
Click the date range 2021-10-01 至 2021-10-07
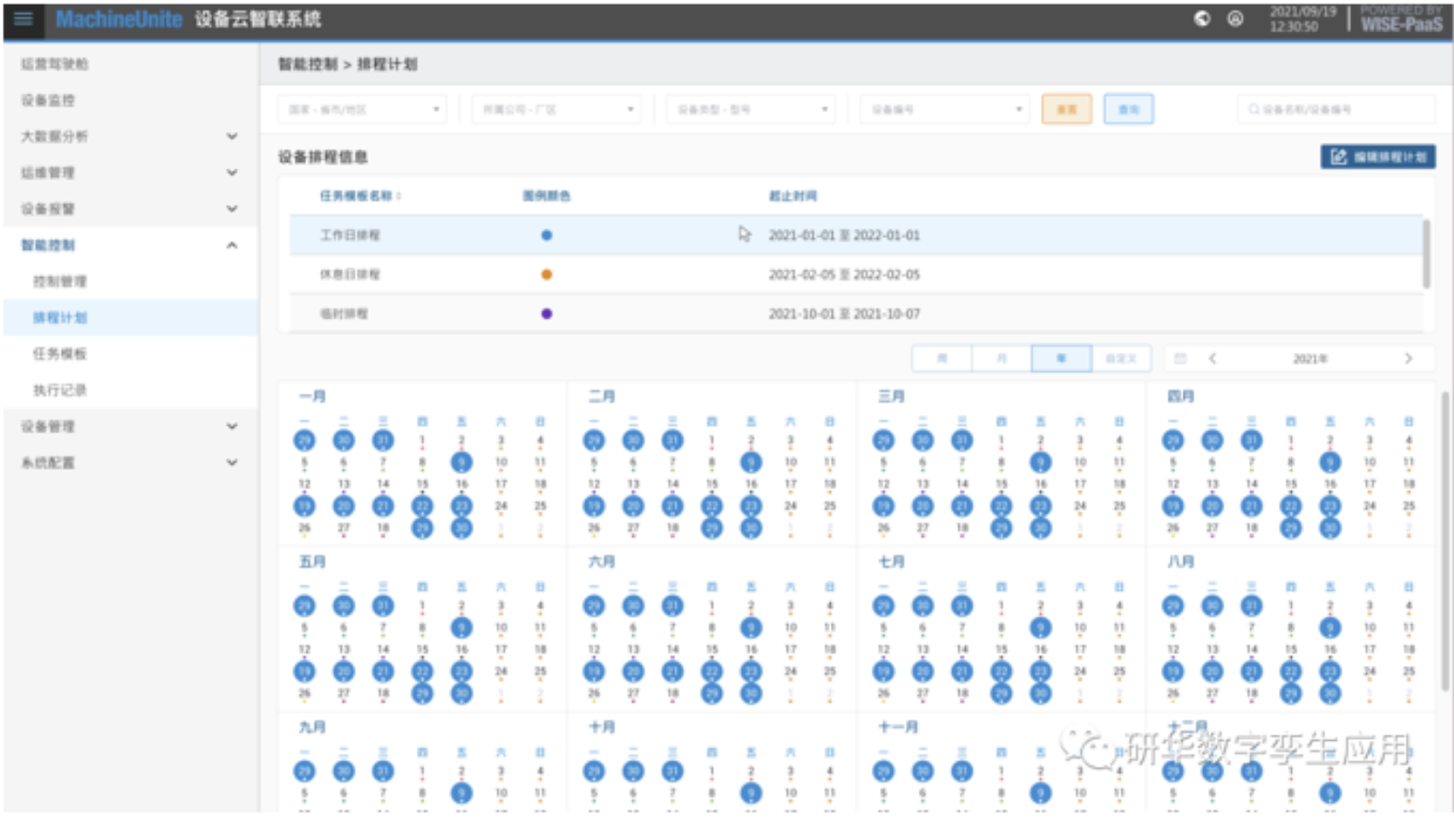pos(845,314)
